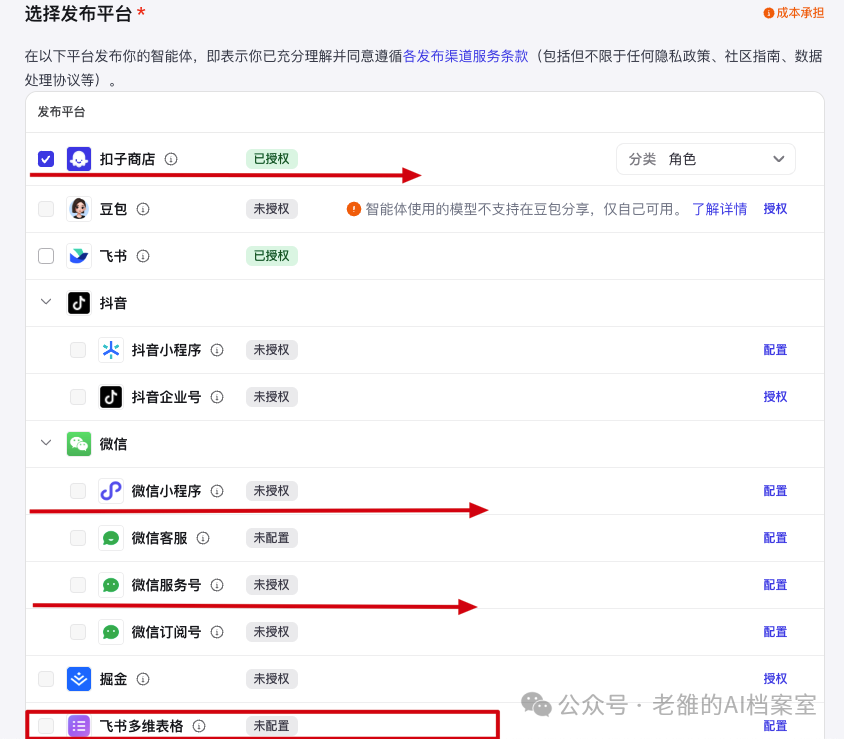This screenshot has width=844, height=739.
Task: Open the info tooltip beside 豆包
Action: (143, 209)
